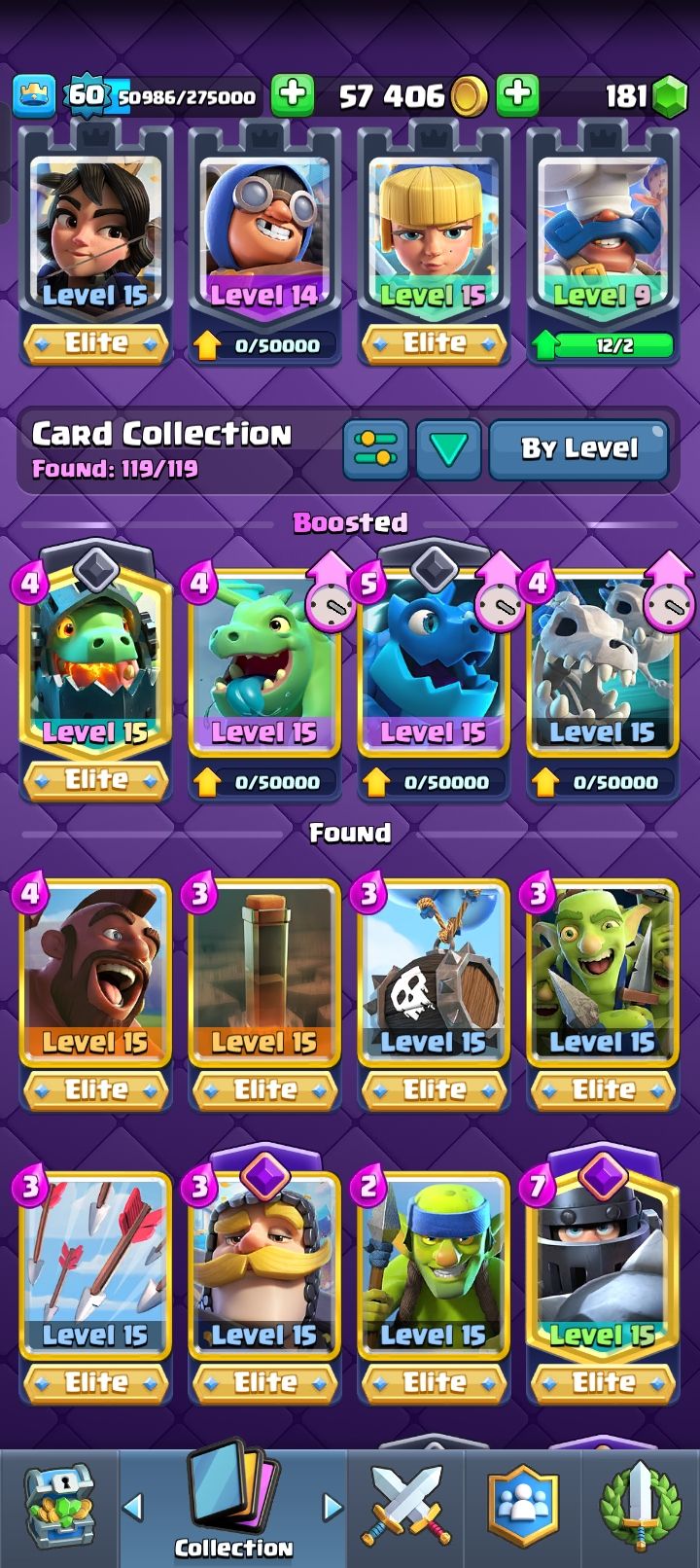
Task: Select the Goblin Barrel card
Action: coord(434,973)
